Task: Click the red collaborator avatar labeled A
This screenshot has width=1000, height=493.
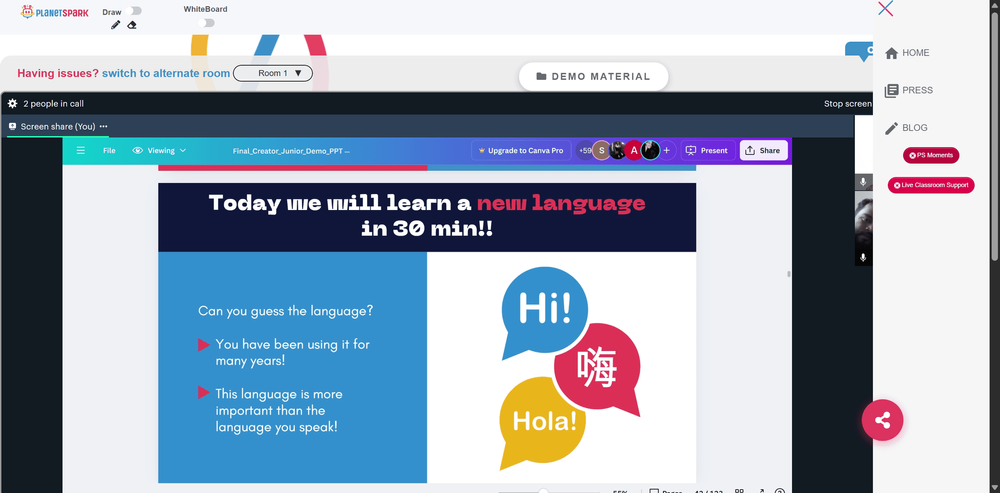Action: 633,151
